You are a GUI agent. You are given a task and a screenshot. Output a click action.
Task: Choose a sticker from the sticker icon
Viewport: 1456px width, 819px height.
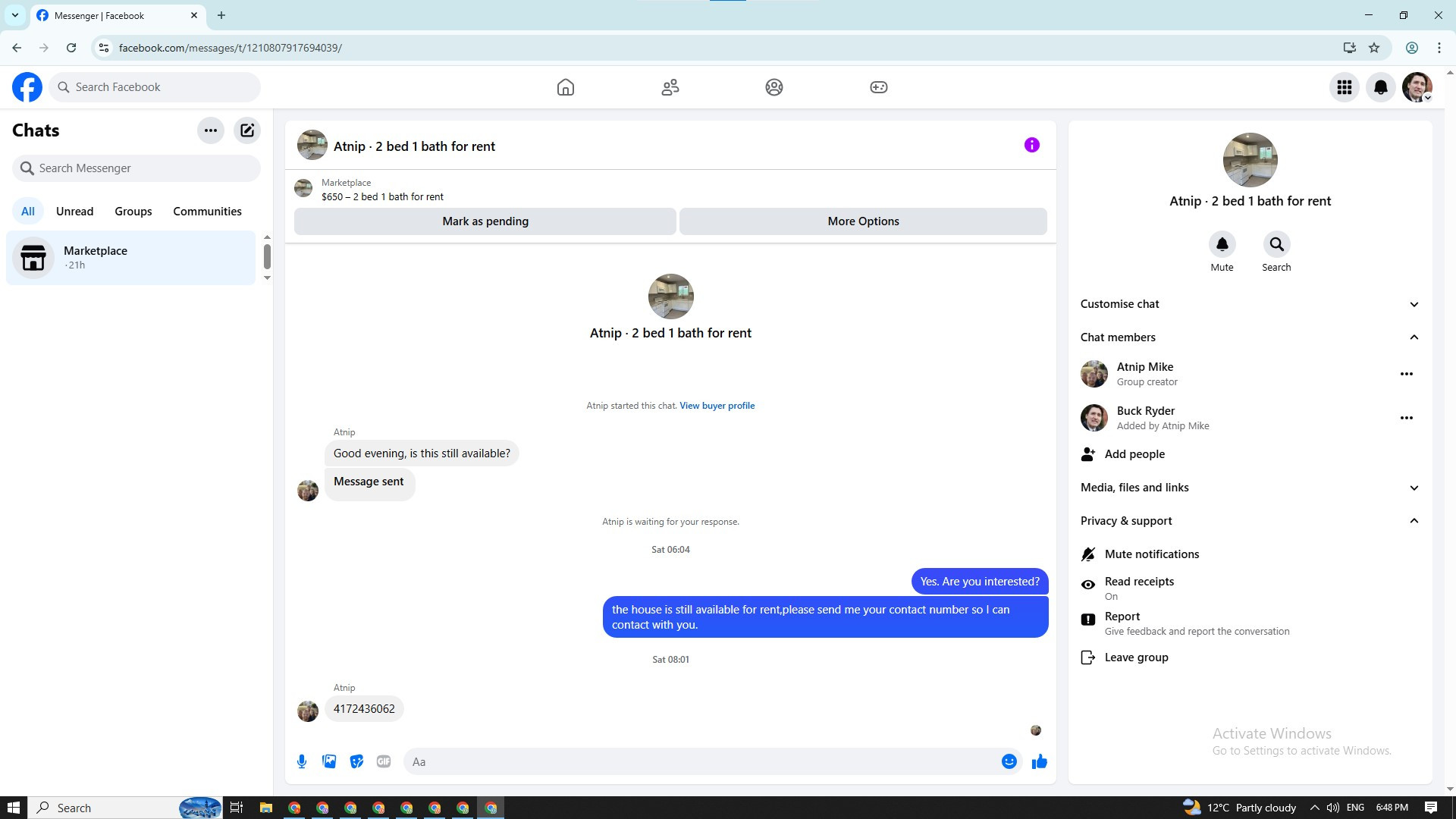(x=356, y=761)
